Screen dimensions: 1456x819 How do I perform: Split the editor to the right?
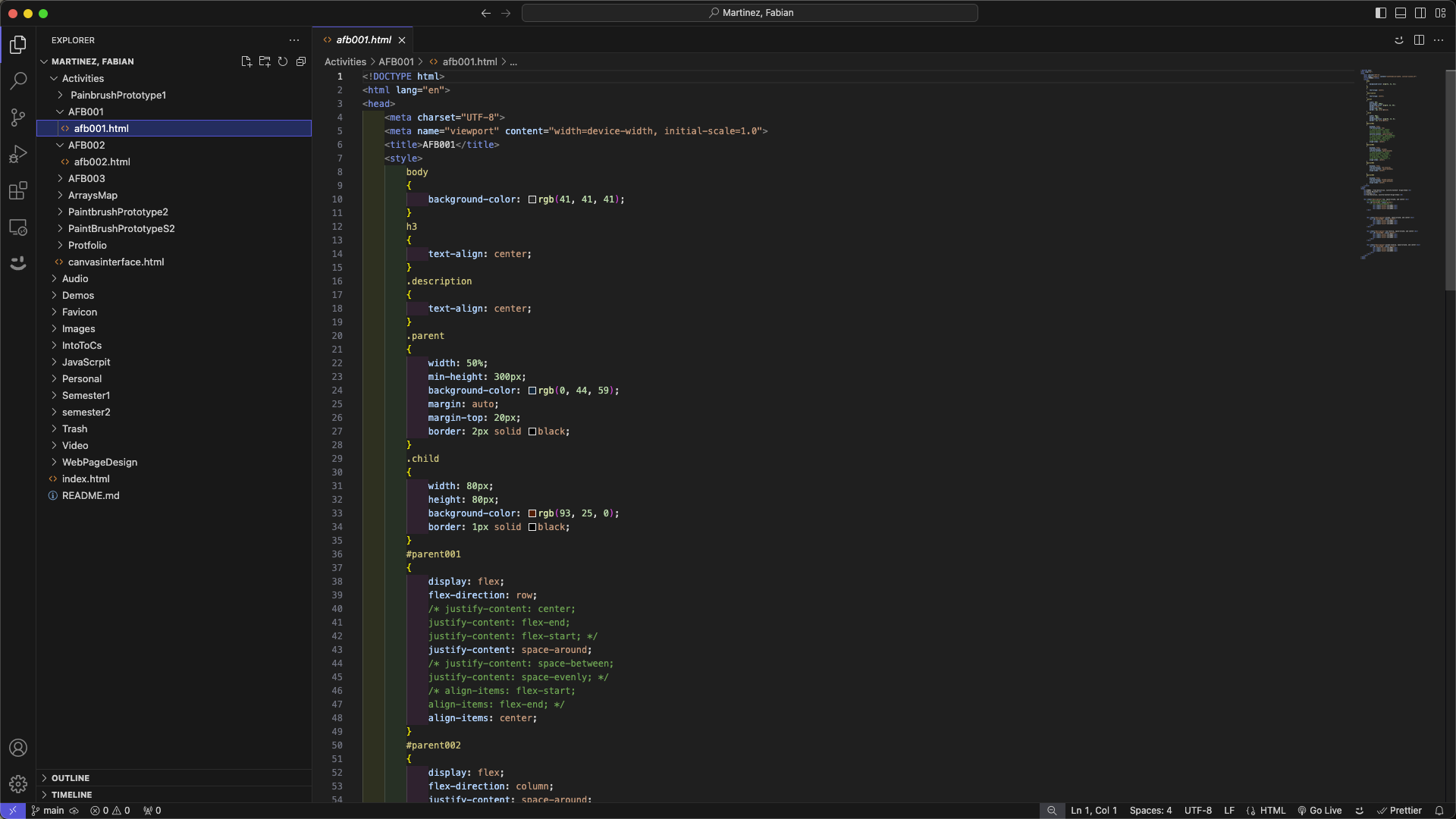coord(1419,40)
